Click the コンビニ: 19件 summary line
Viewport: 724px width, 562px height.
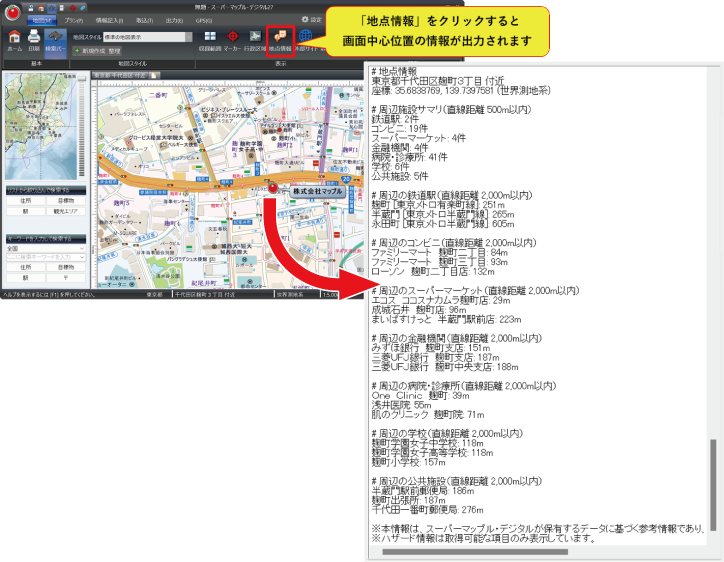pos(400,128)
